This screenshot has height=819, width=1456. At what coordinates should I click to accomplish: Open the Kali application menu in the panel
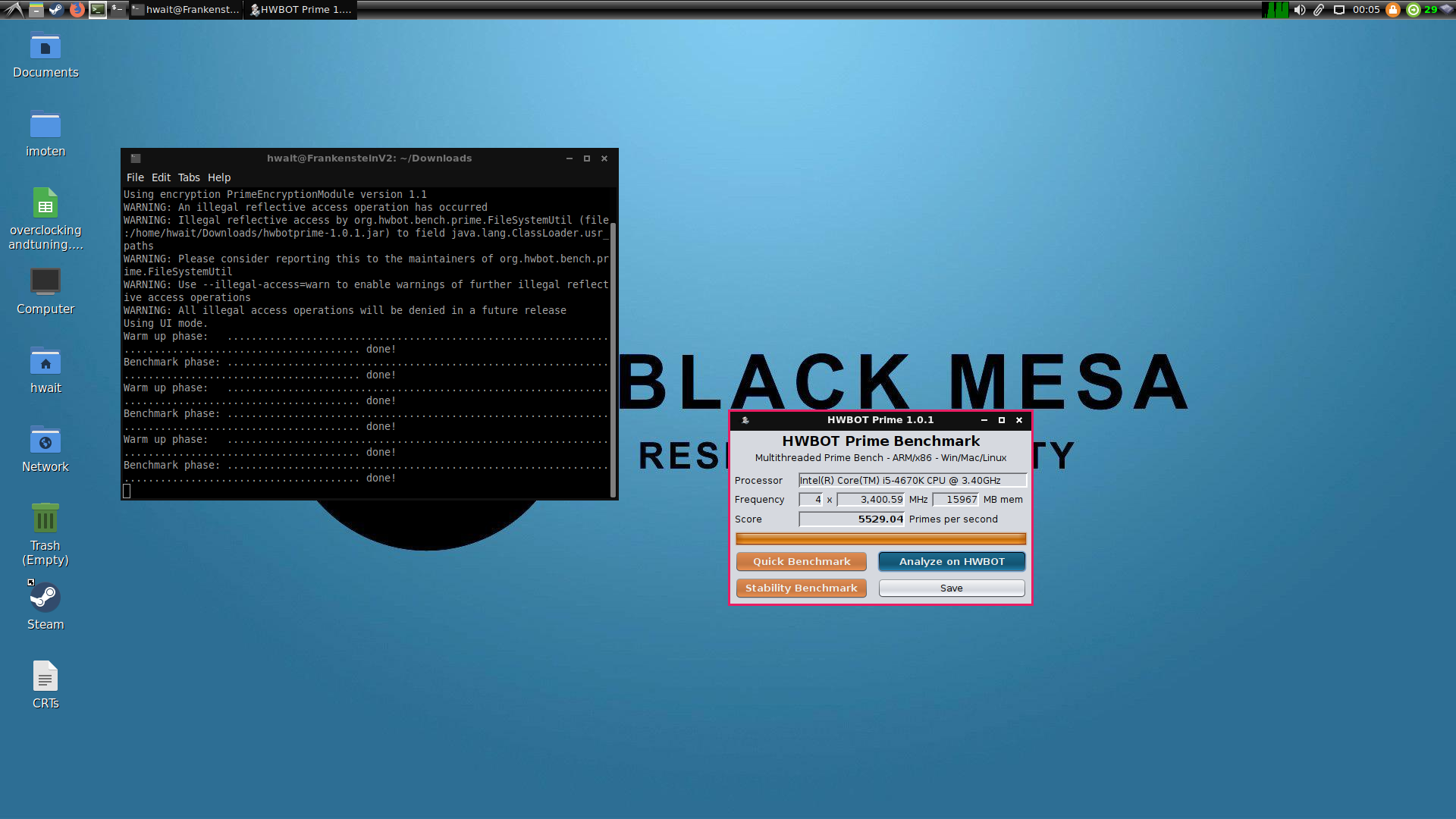point(14,10)
